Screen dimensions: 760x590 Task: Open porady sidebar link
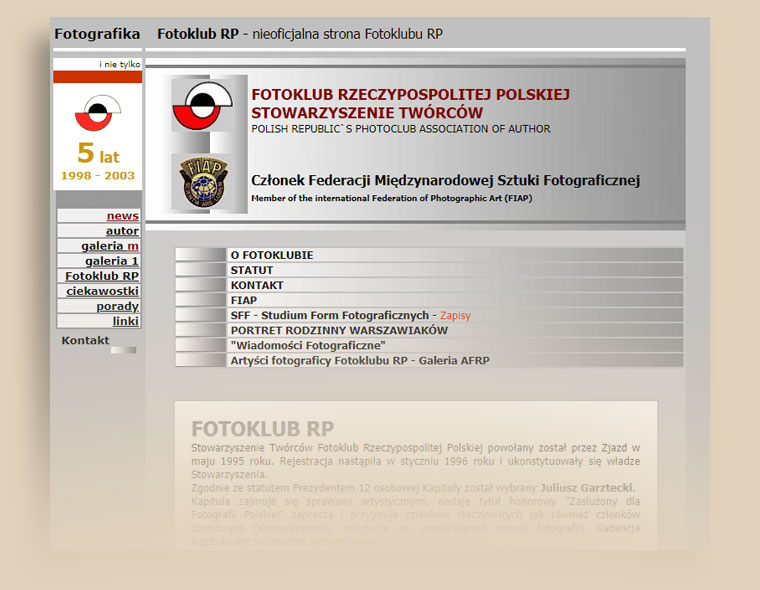pyautogui.click(x=117, y=306)
